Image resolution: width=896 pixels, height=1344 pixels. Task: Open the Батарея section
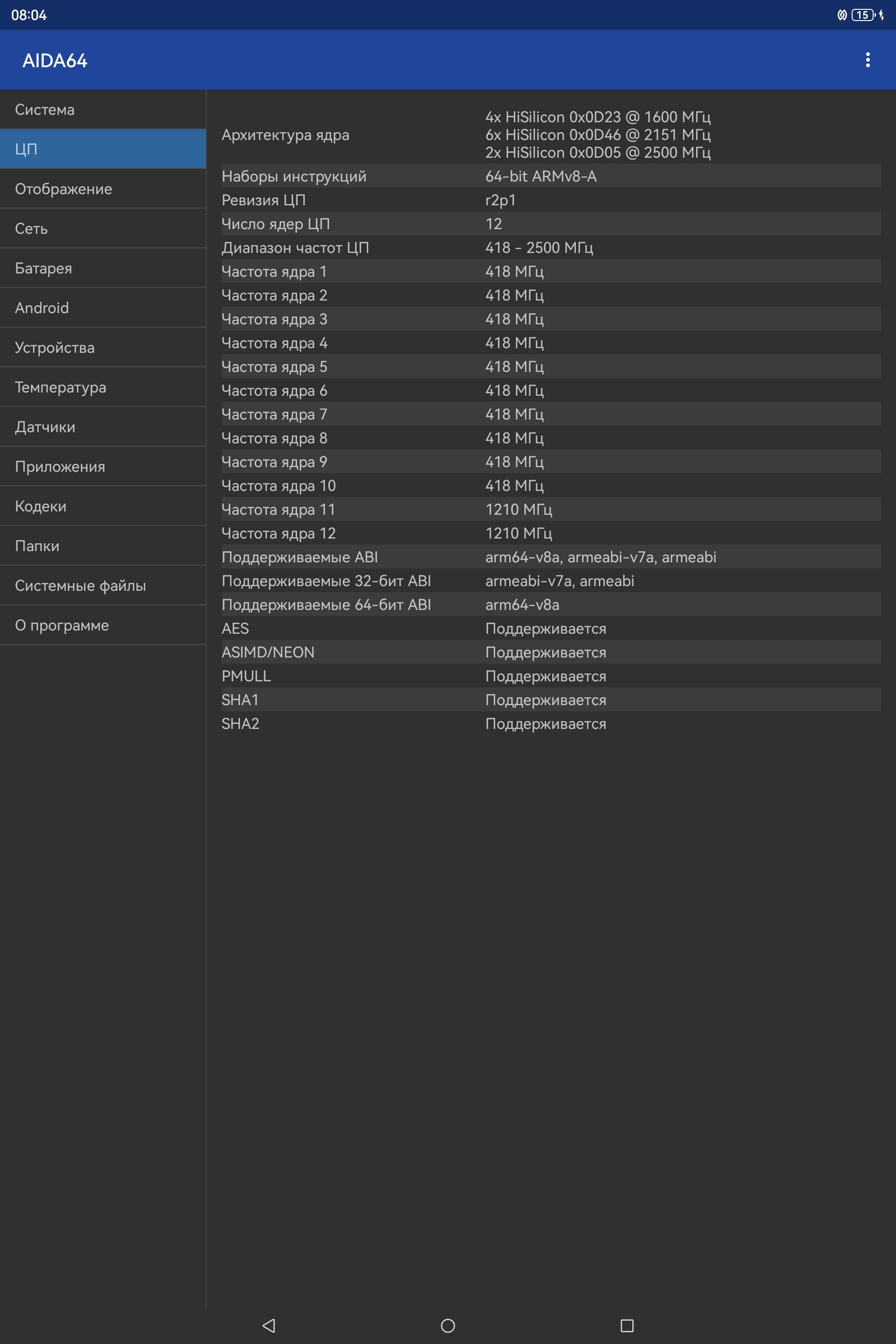[x=103, y=268]
